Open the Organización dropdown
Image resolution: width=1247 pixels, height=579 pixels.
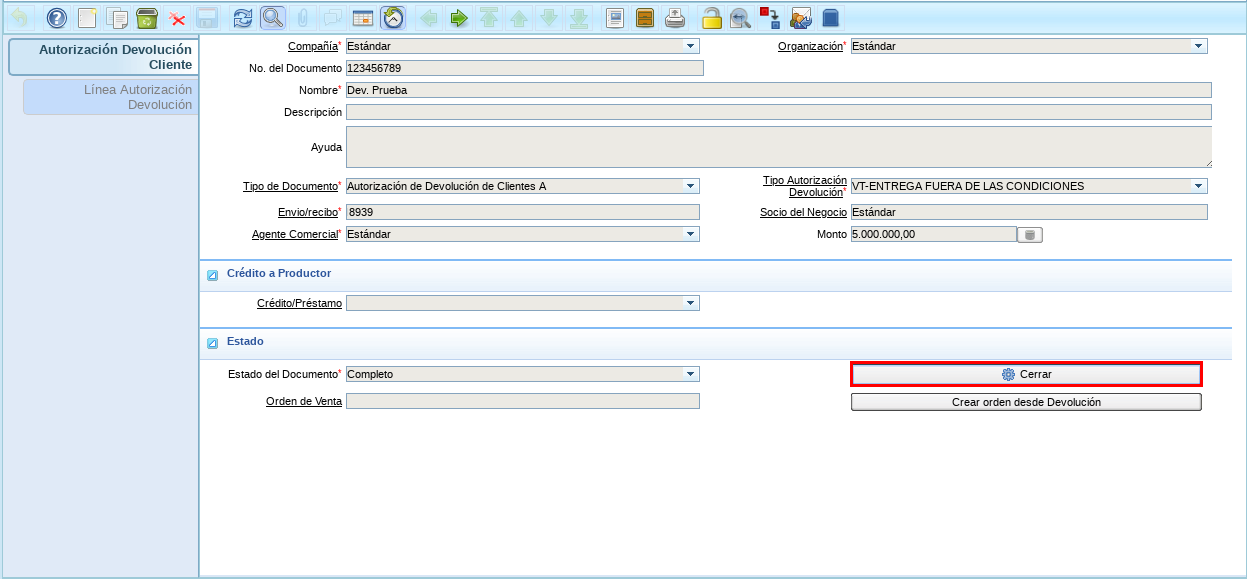click(x=1198, y=46)
